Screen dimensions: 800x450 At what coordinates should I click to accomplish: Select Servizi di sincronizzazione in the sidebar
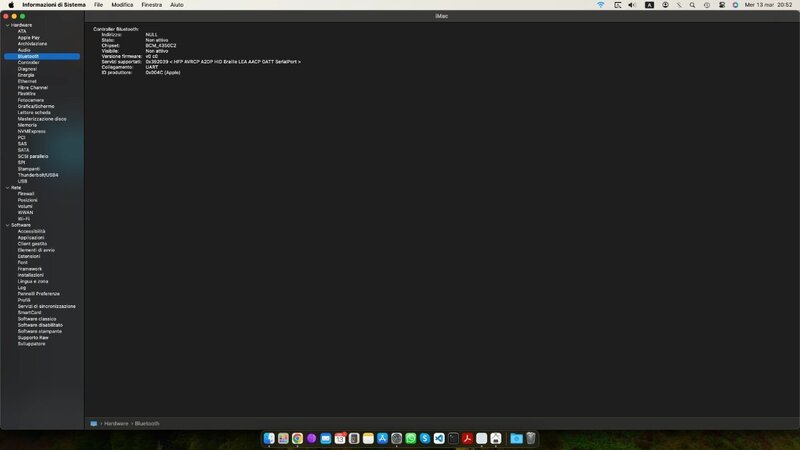point(46,306)
